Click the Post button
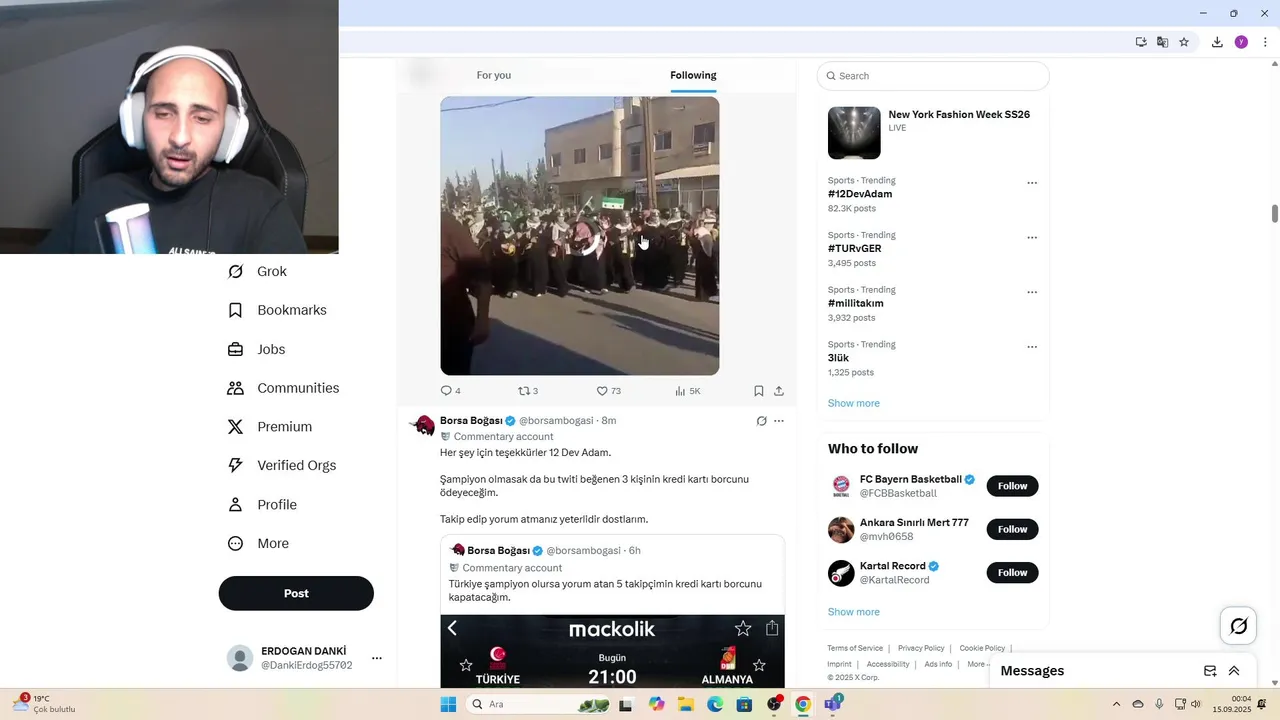 [296, 593]
